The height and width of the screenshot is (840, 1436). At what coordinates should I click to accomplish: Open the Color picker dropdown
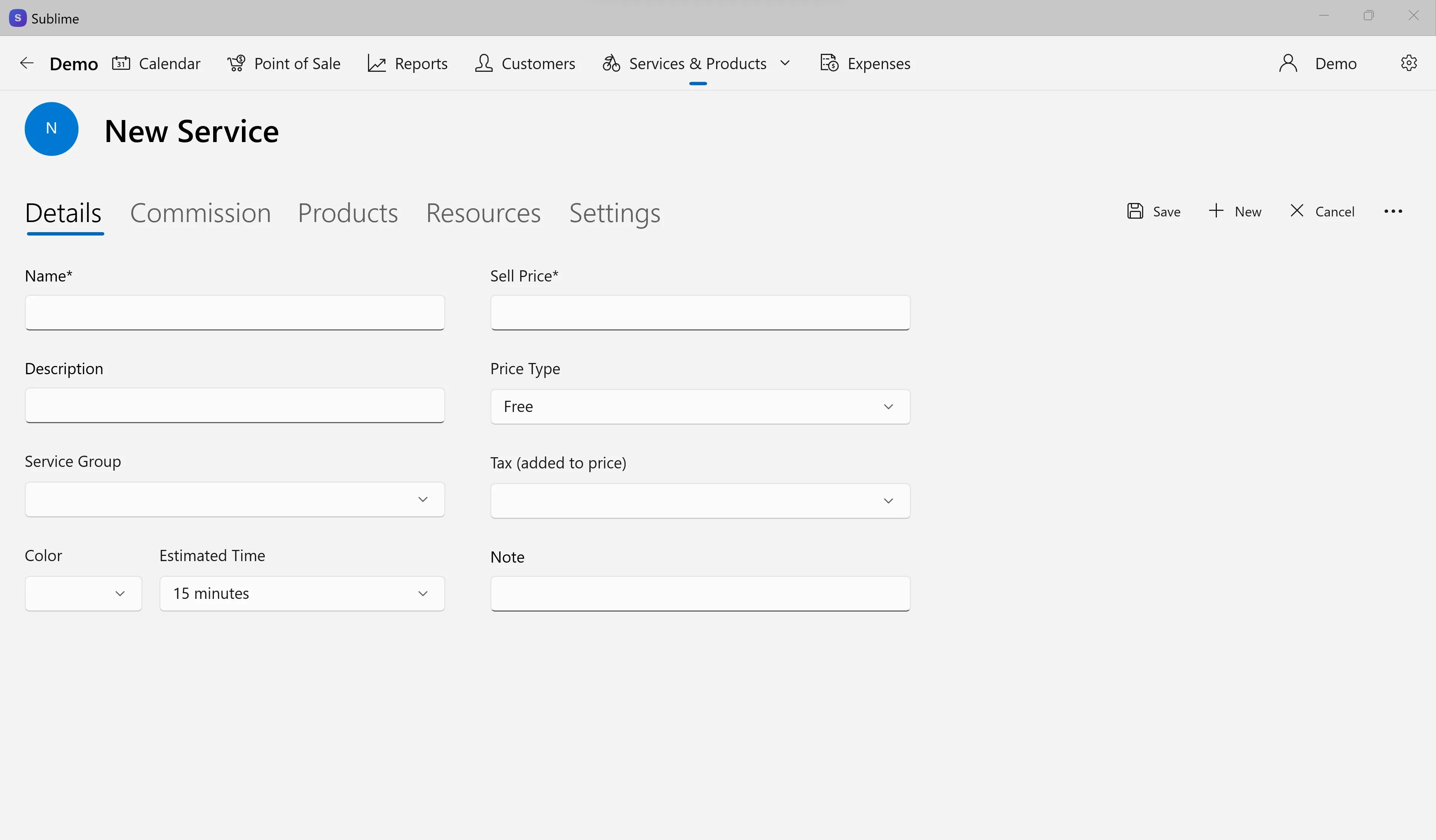pyautogui.click(x=83, y=593)
